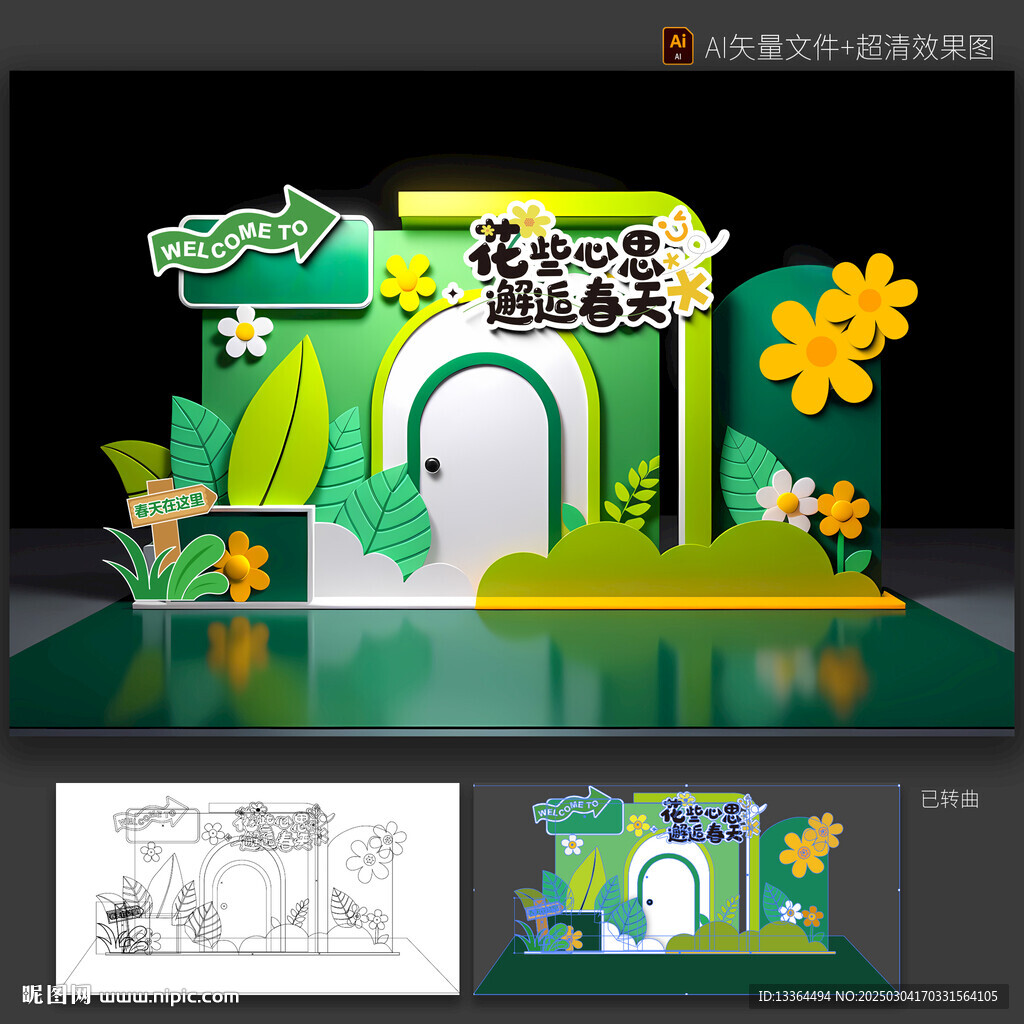This screenshot has height=1024, width=1024.
Task: Select the big yellow-green leaf
Action: (280, 425)
